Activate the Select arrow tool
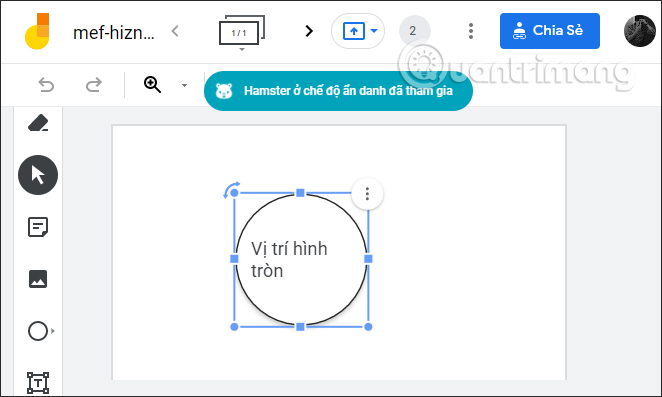The image size is (662, 397). coord(38,175)
